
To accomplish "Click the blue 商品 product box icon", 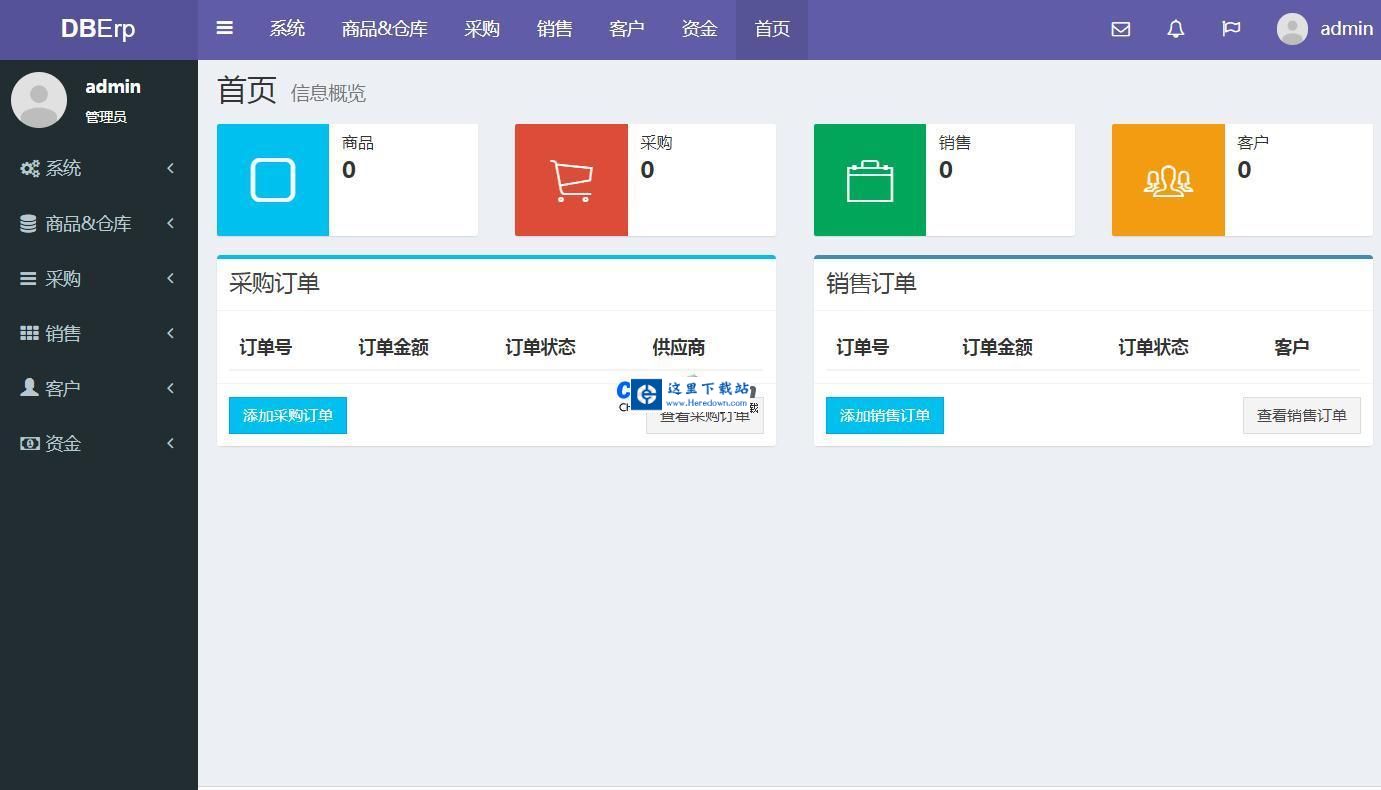I will [272, 180].
